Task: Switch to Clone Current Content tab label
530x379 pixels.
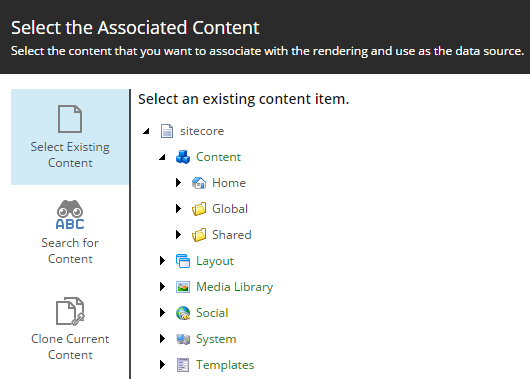Action: click(70, 347)
